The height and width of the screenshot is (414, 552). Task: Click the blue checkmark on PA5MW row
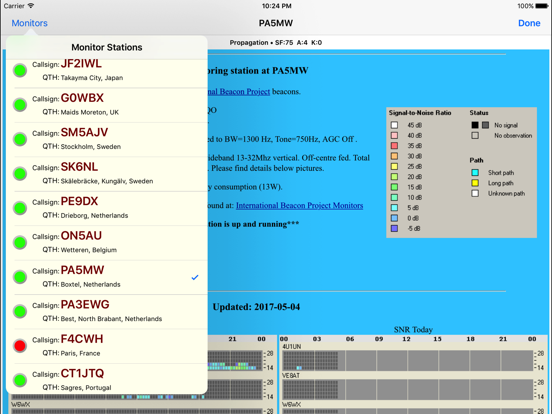(x=195, y=277)
